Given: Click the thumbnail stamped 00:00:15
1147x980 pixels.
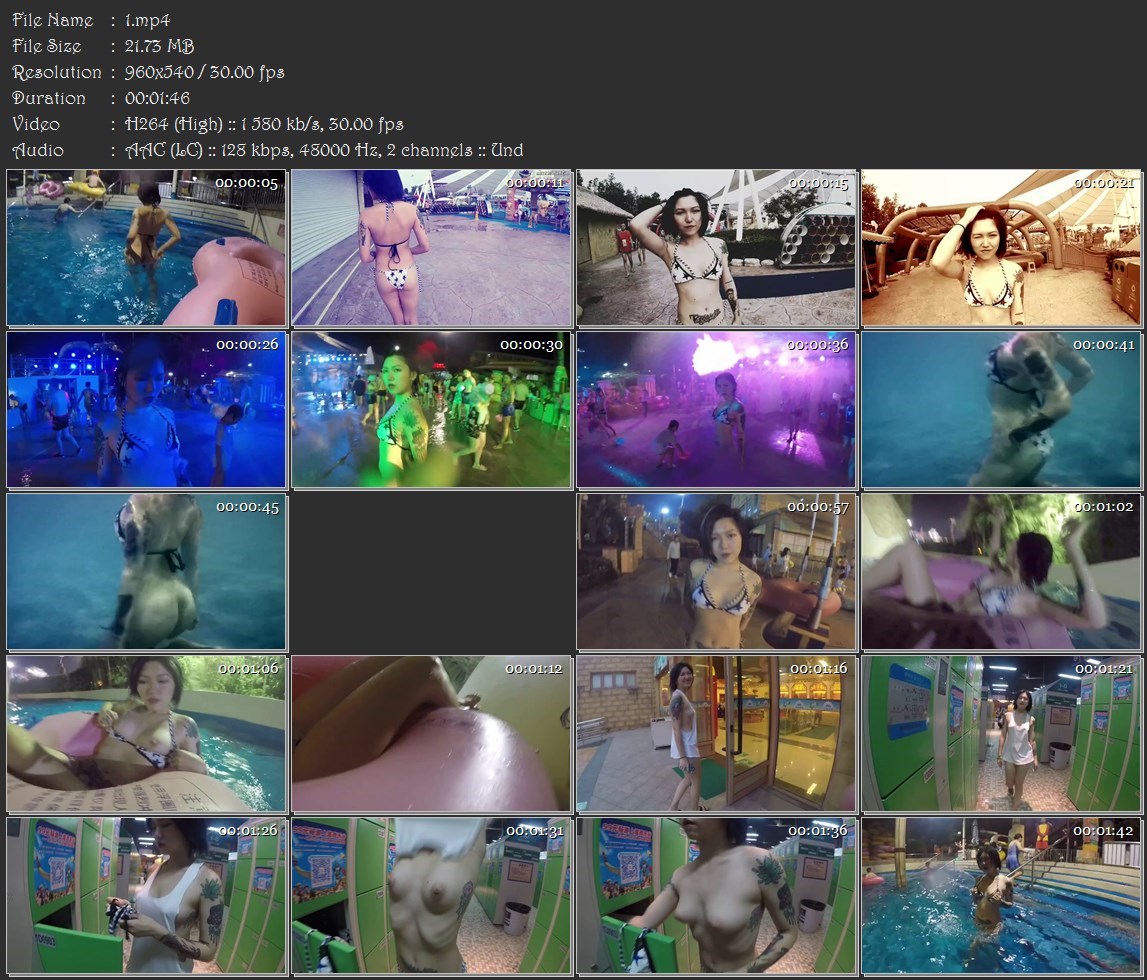Looking at the screenshot, I should [x=716, y=248].
